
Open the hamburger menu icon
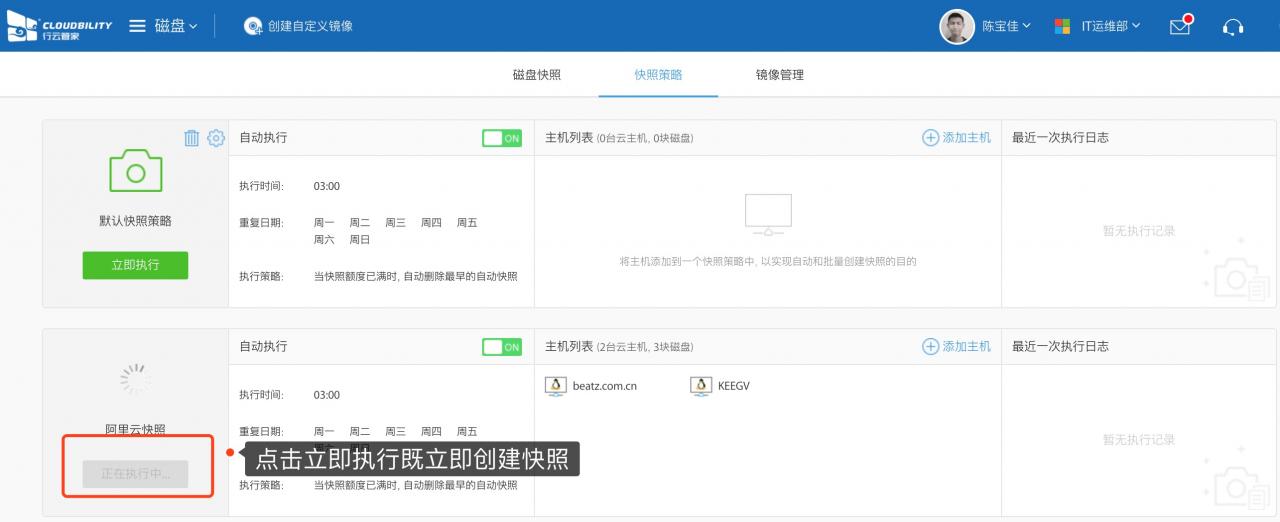coord(138,26)
